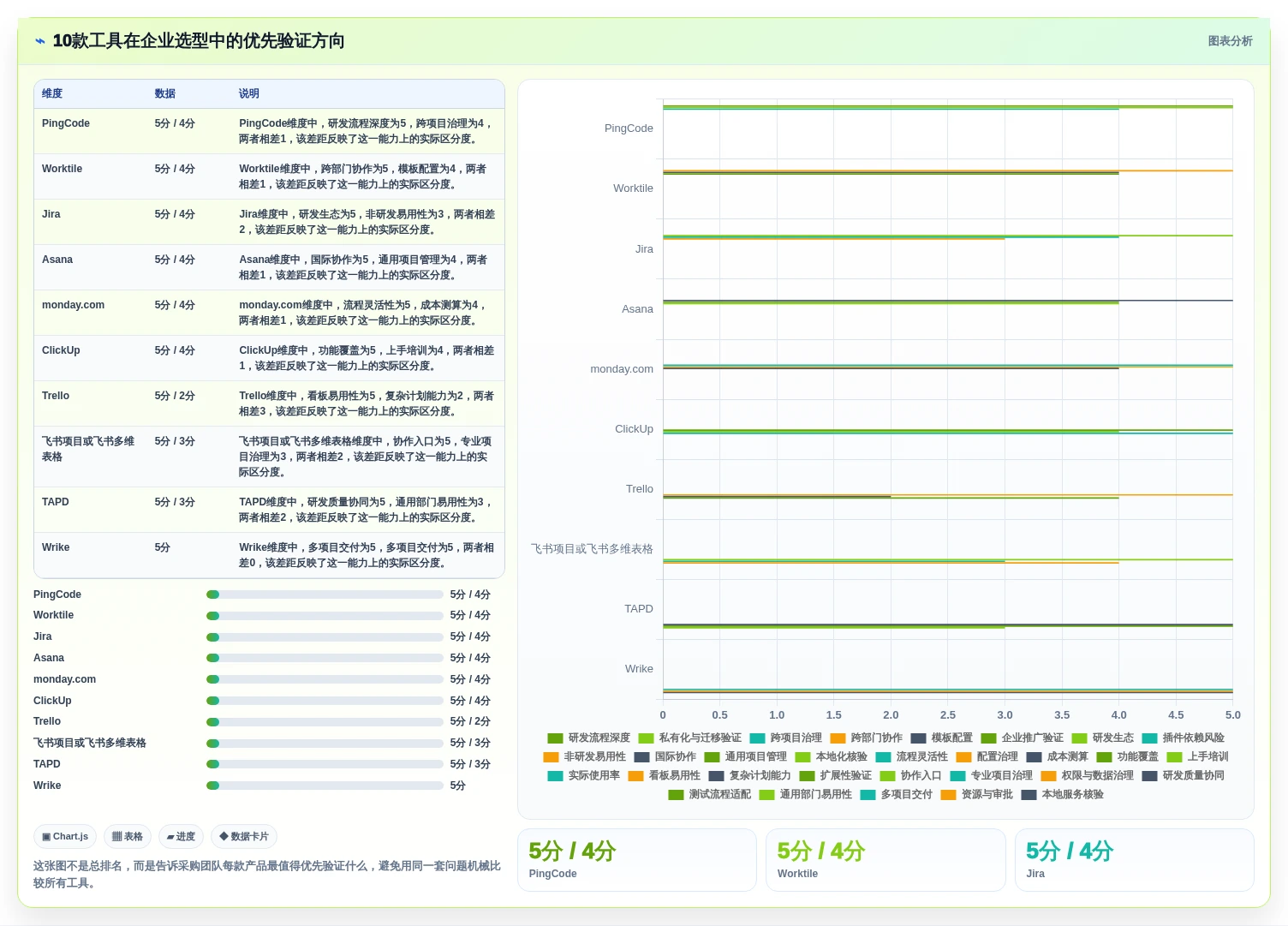Select the ClickUp row in the table
The width and height of the screenshot is (1288, 926).
tap(269, 358)
